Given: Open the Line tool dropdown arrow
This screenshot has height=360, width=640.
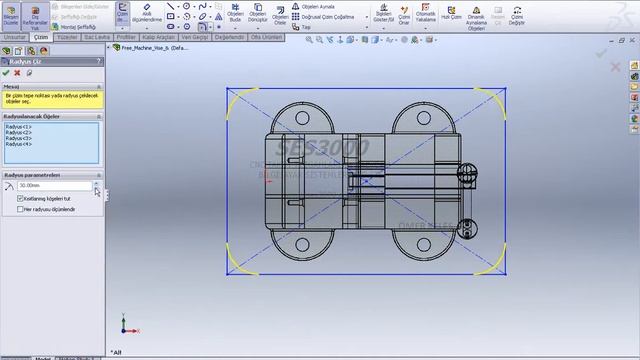Looking at the screenshot, I should tap(178, 7).
